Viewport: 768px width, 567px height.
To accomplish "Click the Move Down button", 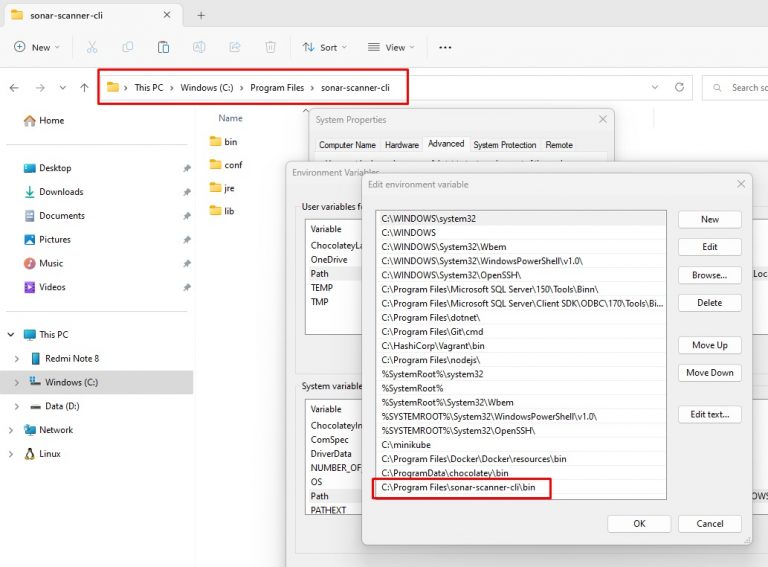I will pyautogui.click(x=710, y=373).
